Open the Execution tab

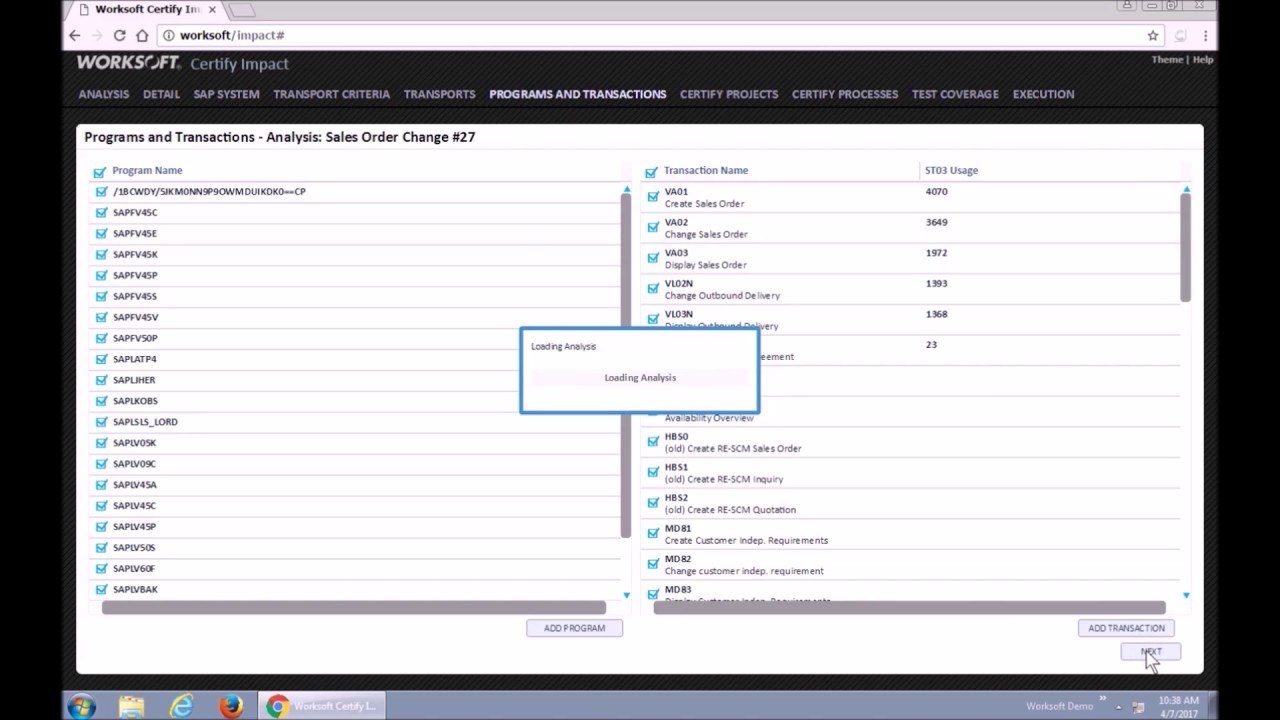(x=1043, y=94)
